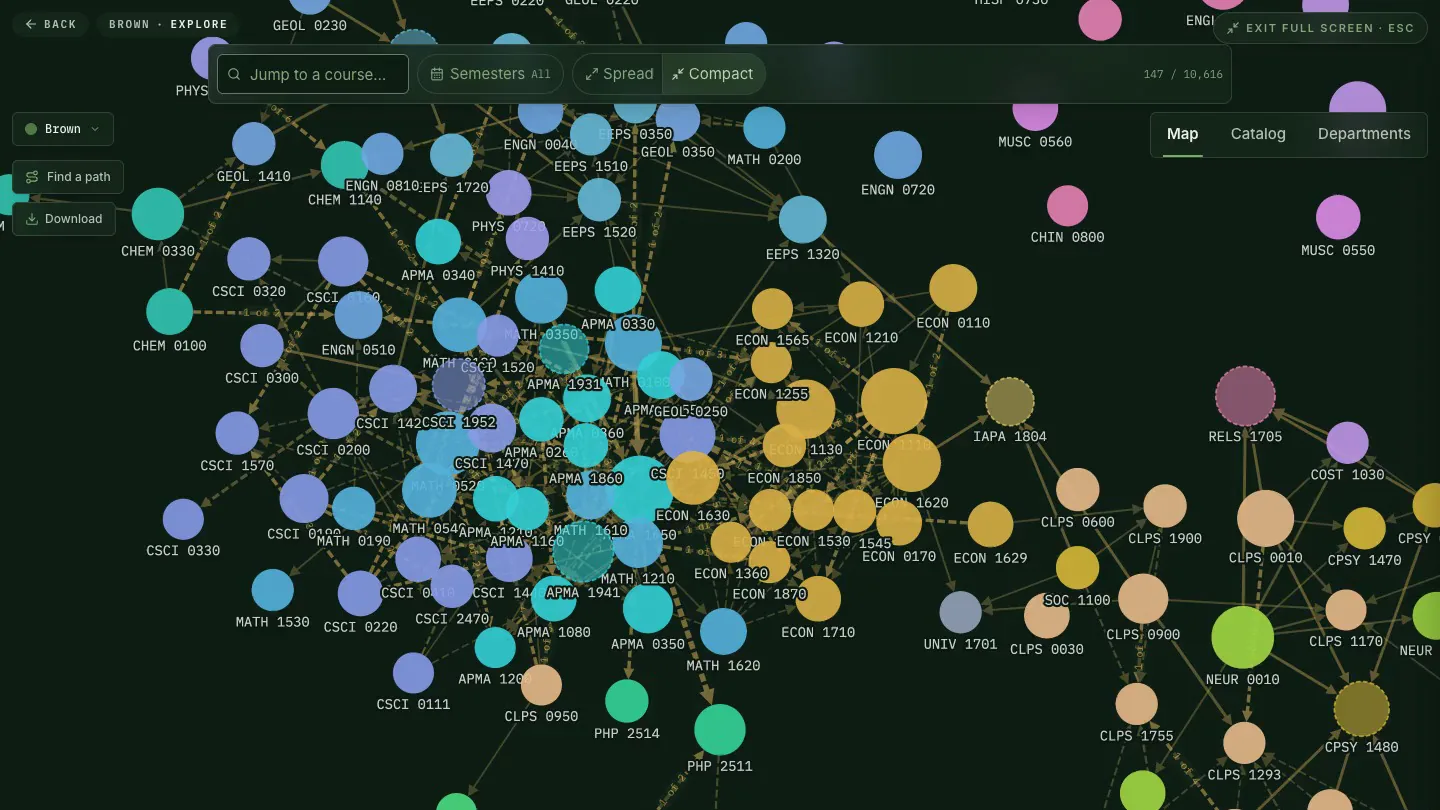Click the Find a path button
This screenshot has width=1440, height=810.
(68, 177)
